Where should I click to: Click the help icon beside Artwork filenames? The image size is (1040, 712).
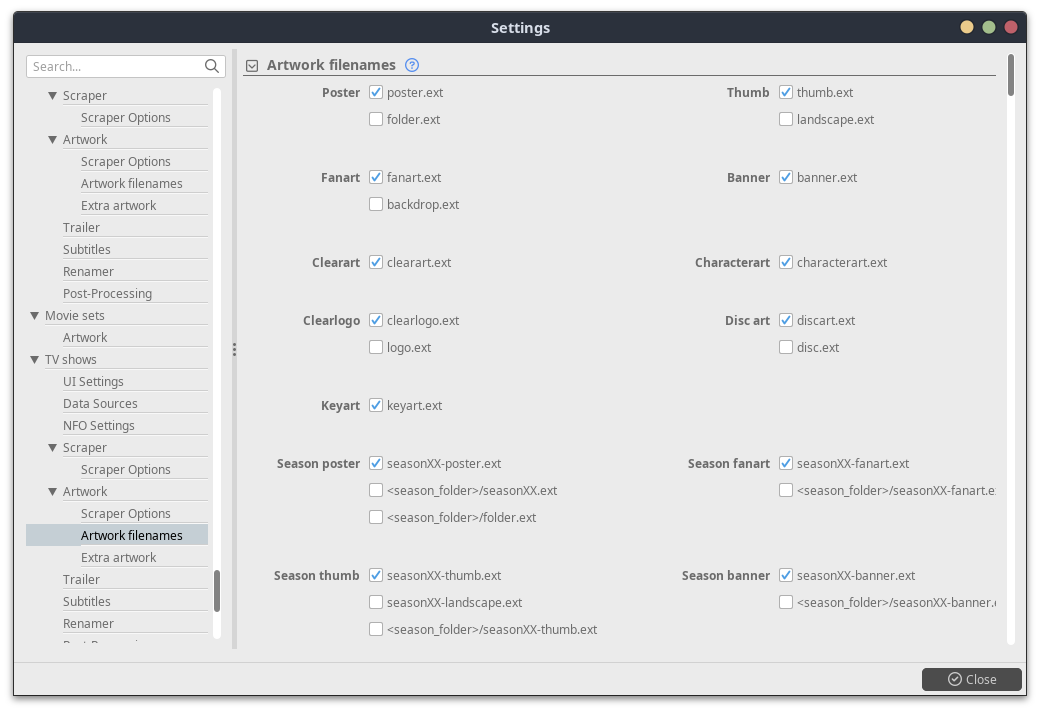point(412,65)
